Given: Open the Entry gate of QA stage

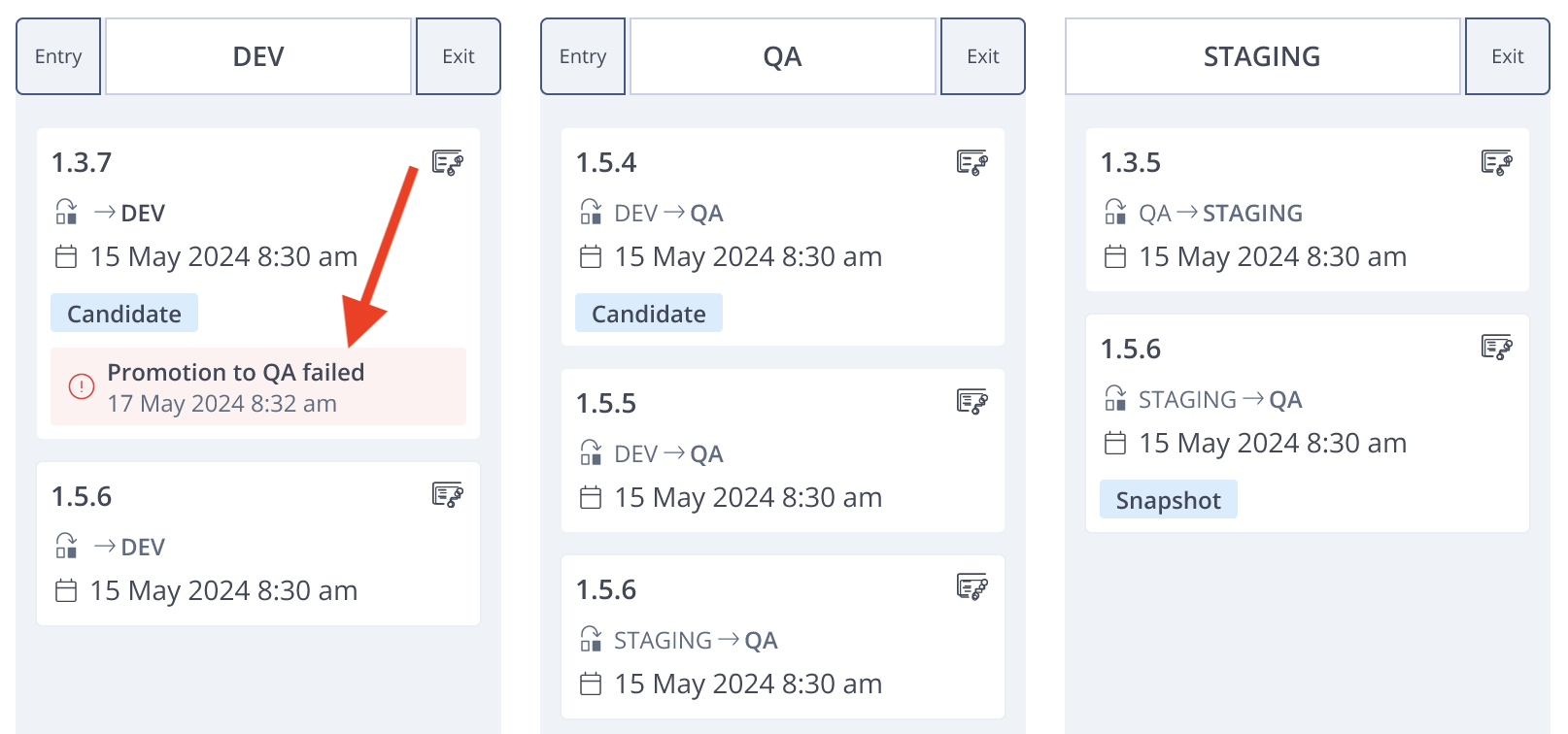Looking at the screenshot, I should 583,56.
